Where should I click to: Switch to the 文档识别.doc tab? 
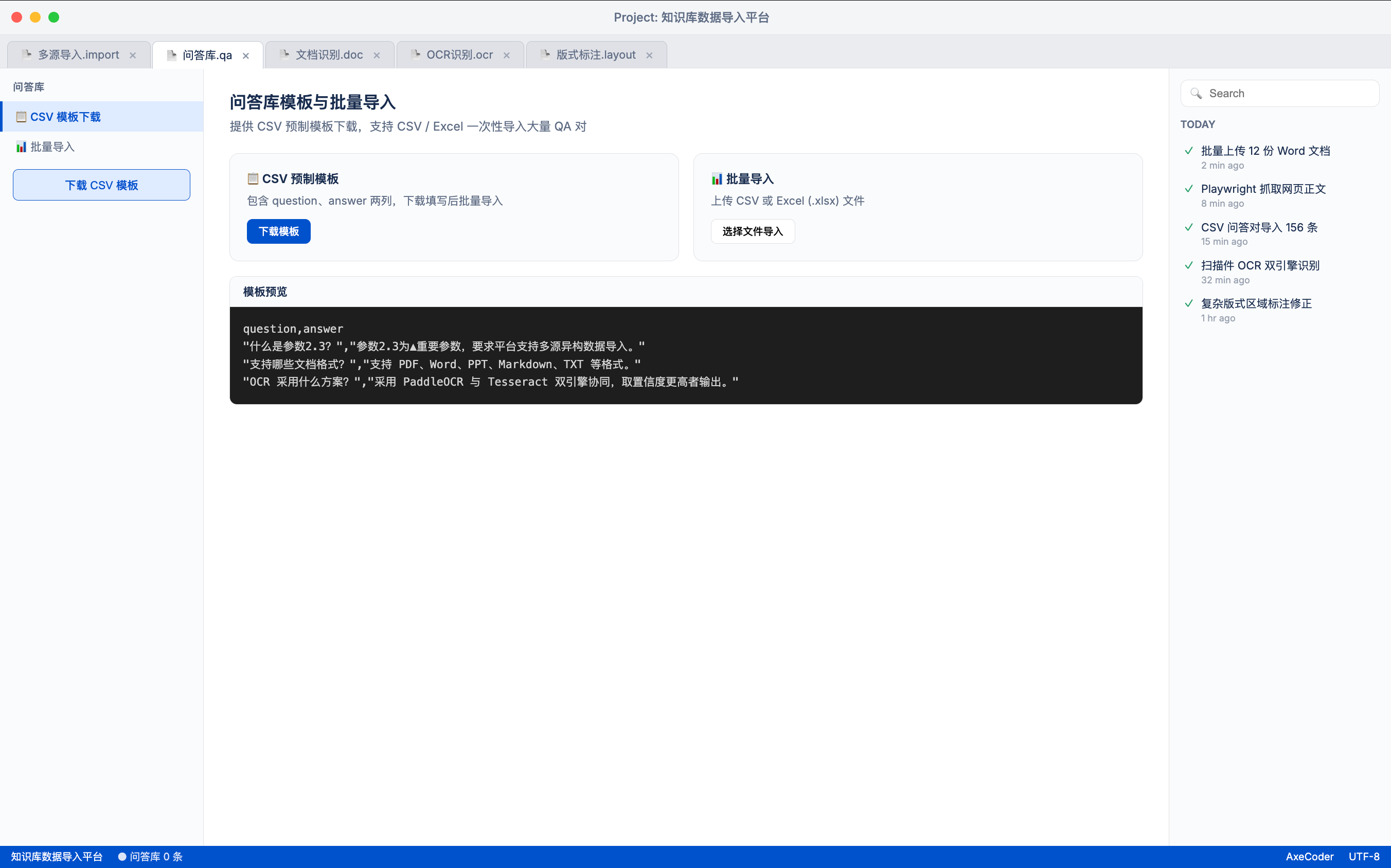tap(329, 55)
